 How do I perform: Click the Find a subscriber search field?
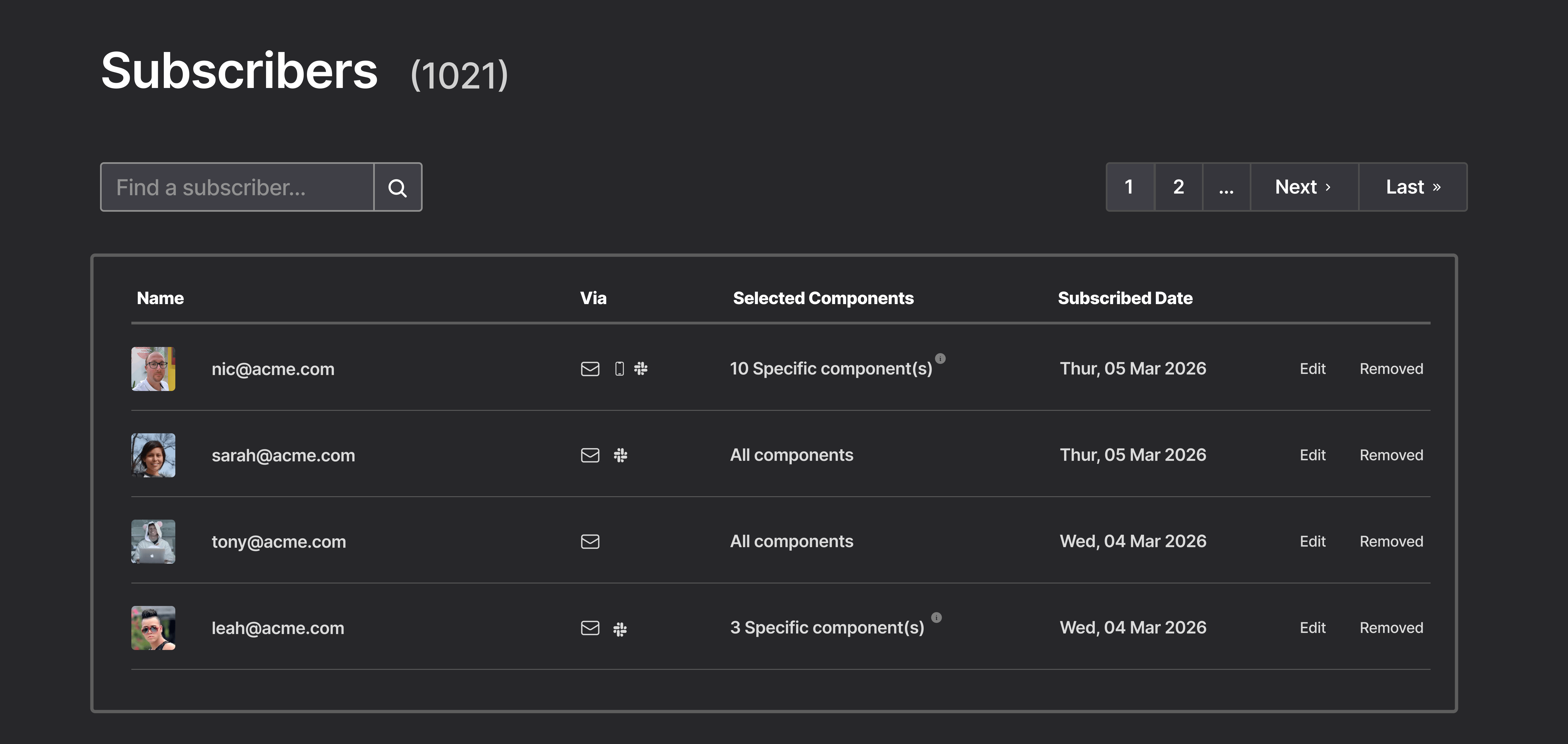coord(237,187)
